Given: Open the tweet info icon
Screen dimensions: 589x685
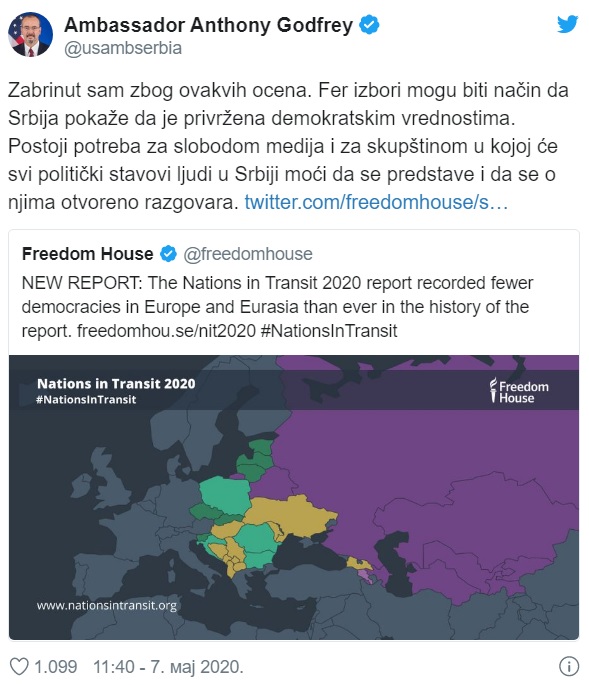Looking at the screenshot, I should (x=569, y=667).
